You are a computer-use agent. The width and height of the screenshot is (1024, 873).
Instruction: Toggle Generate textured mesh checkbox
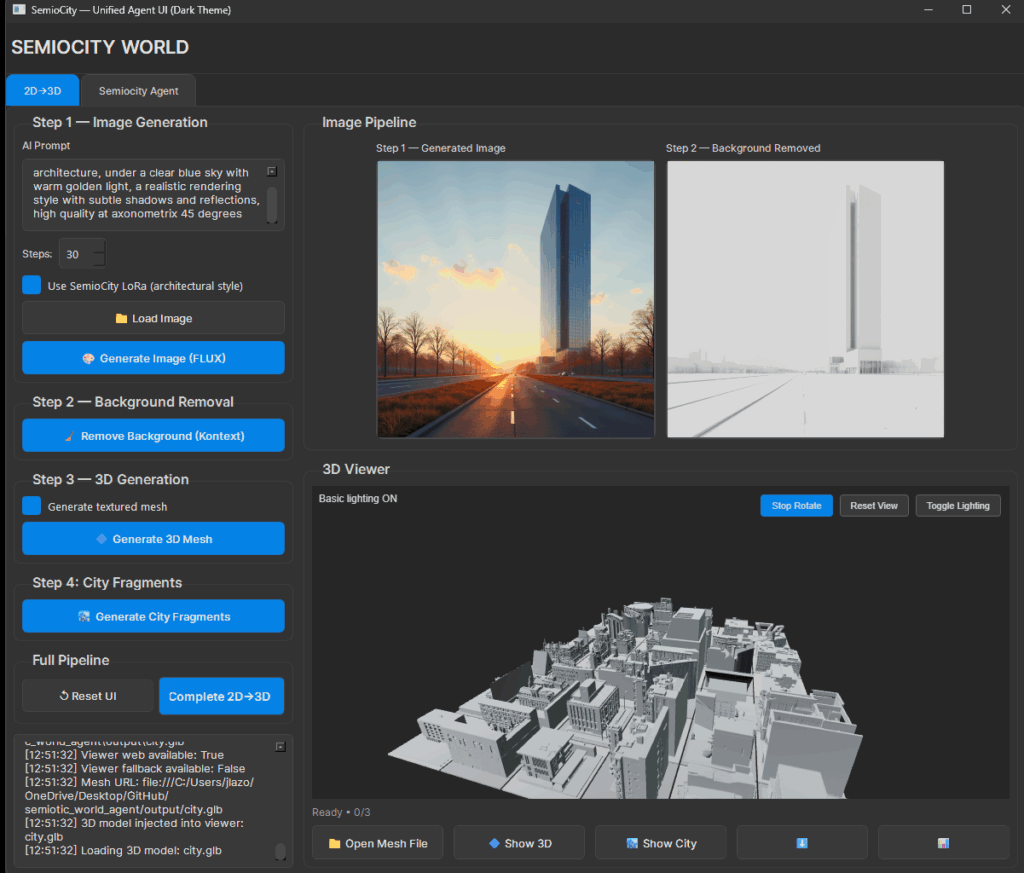tap(32, 506)
